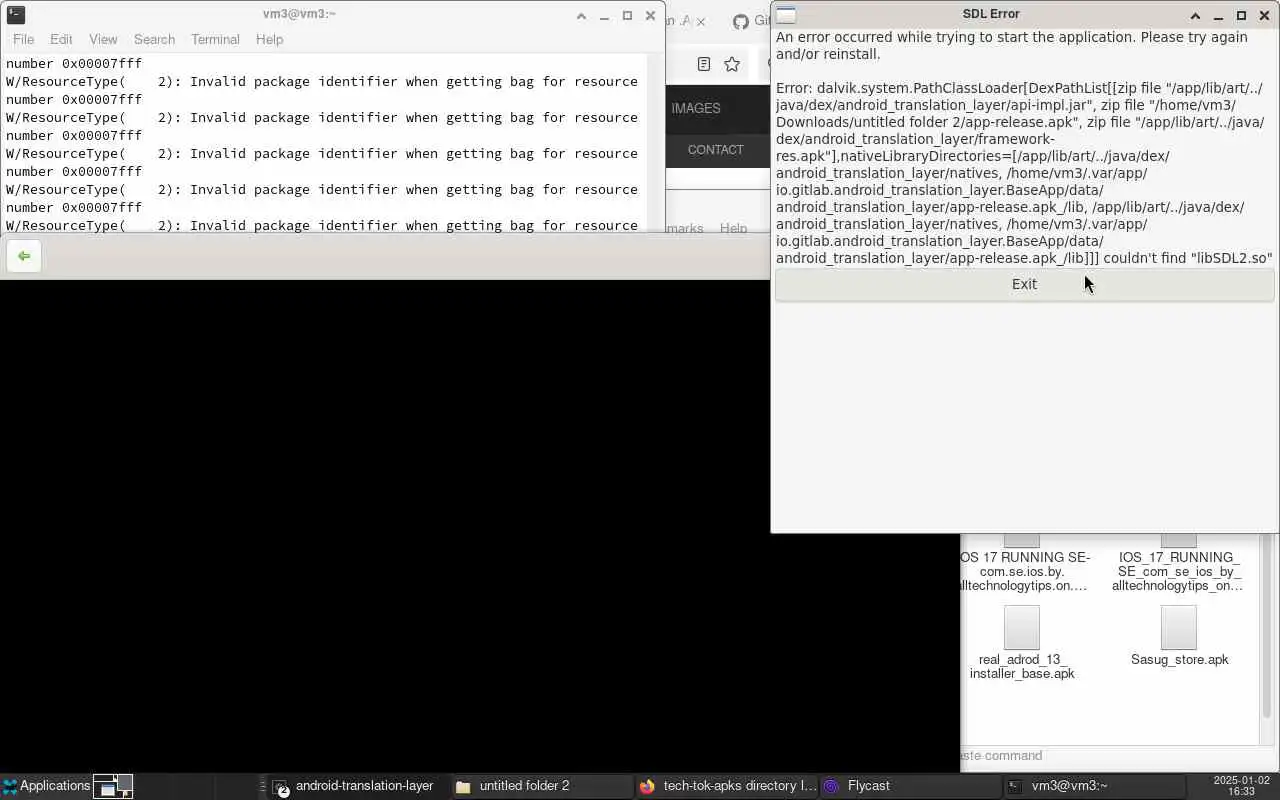Click the workspace switcher in taskbar
Image resolution: width=1280 pixels, height=800 pixels.
pos(113,786)
